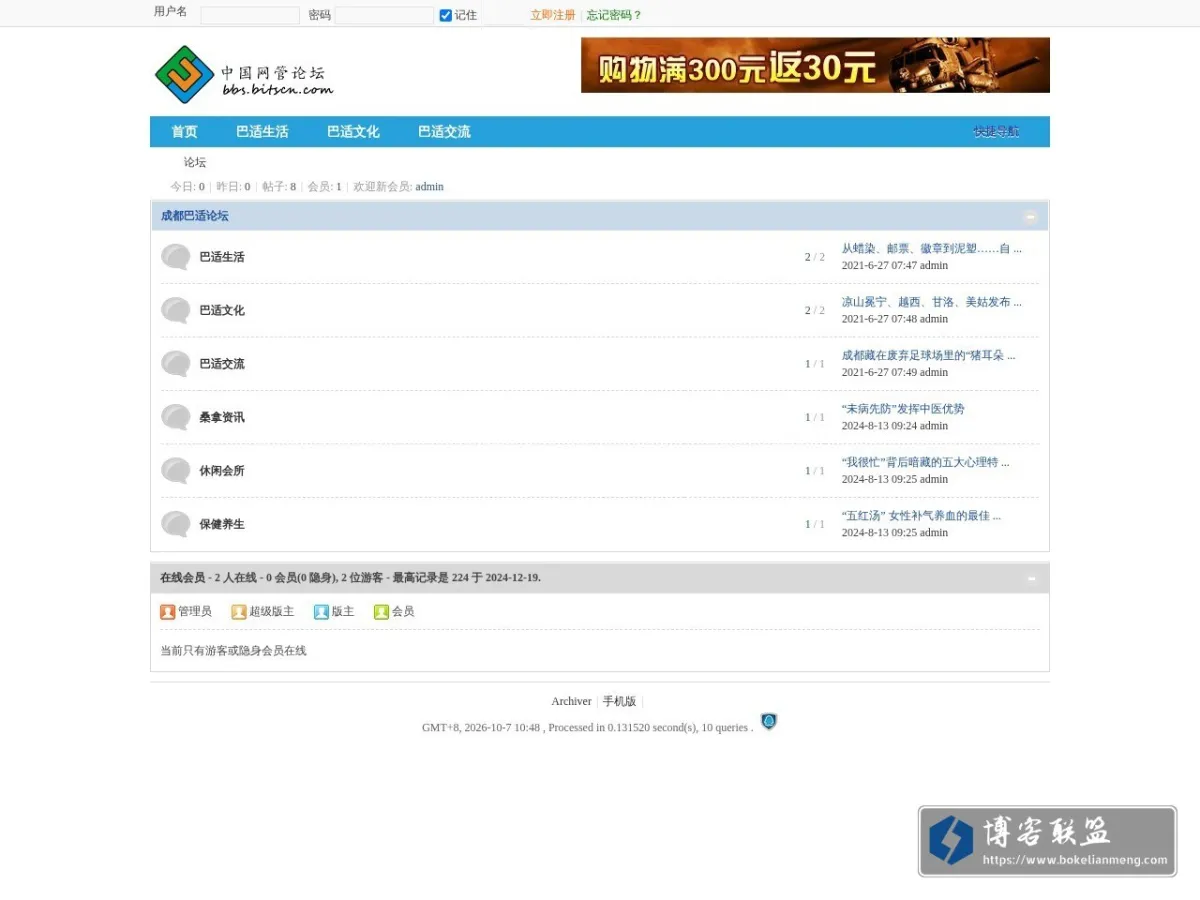1200x900 pixels.
Task: Open the 手机版 mobile version link
Action: tap(619, 701)
